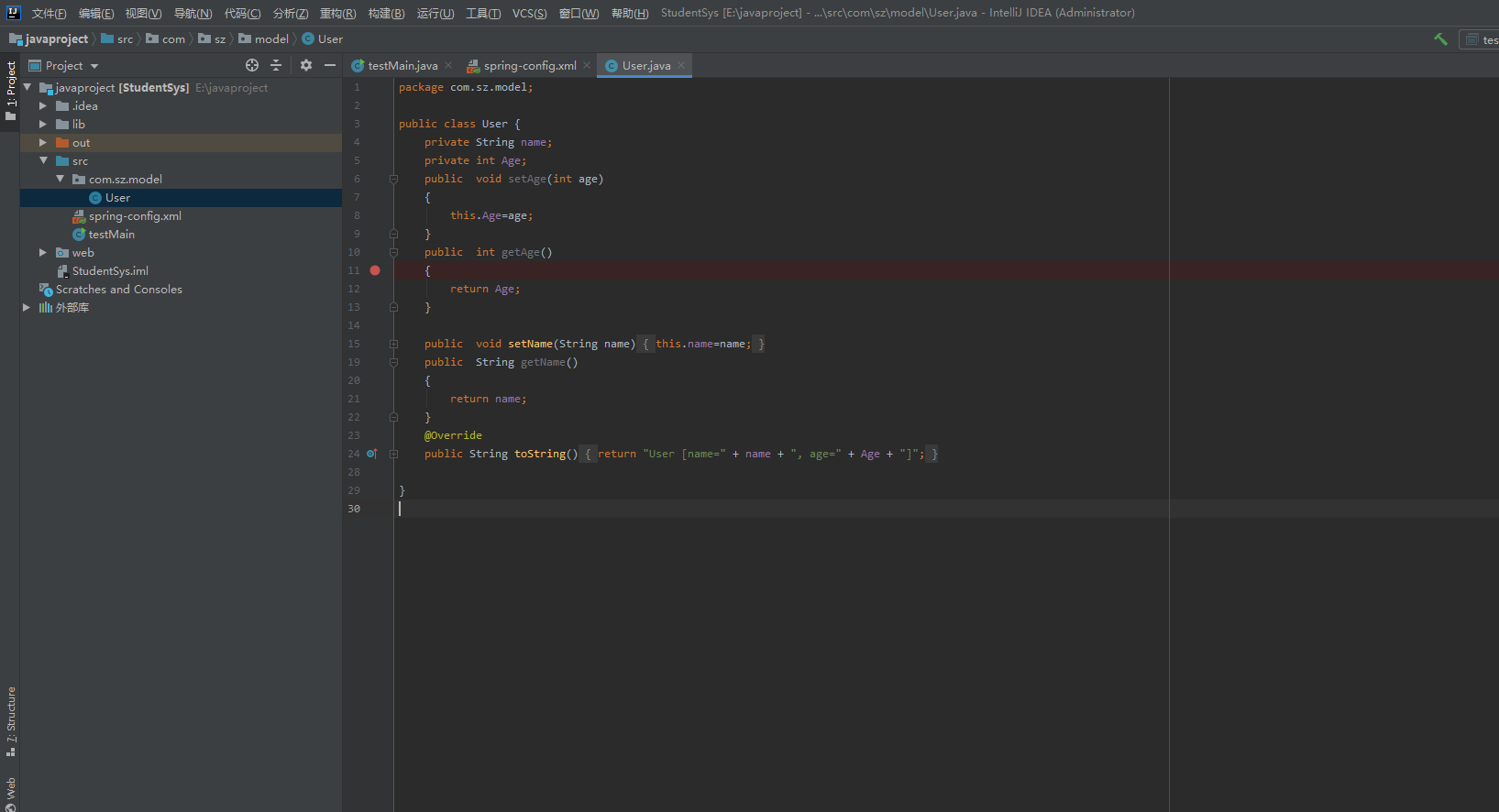This screenshot has width=1499, height=812.
Task: Close the User.java tab
Action: (x=681, y=65)
